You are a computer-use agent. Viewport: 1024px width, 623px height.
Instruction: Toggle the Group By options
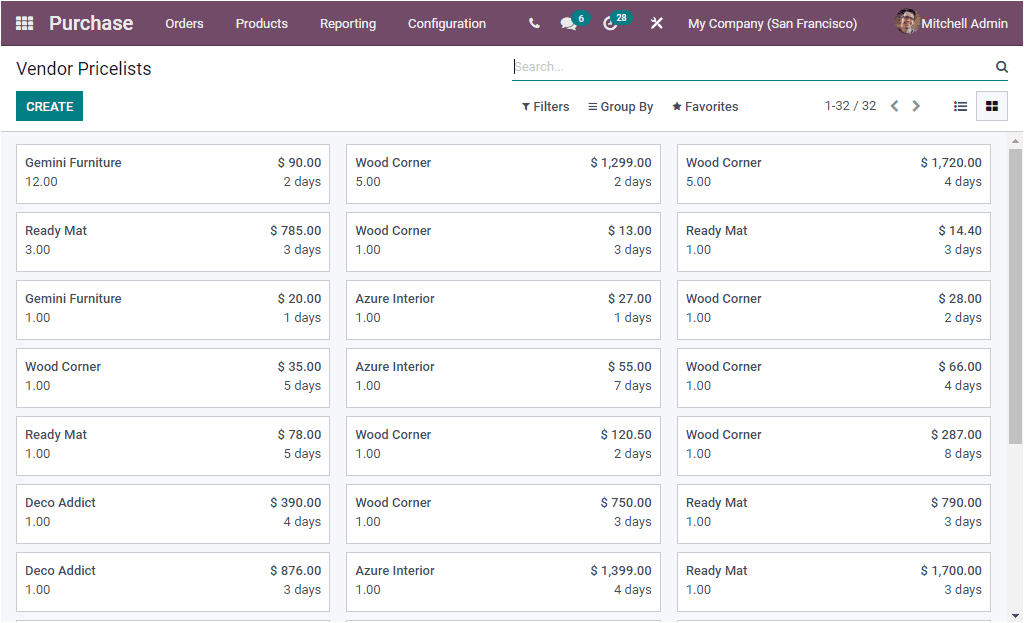click(620, 106)
